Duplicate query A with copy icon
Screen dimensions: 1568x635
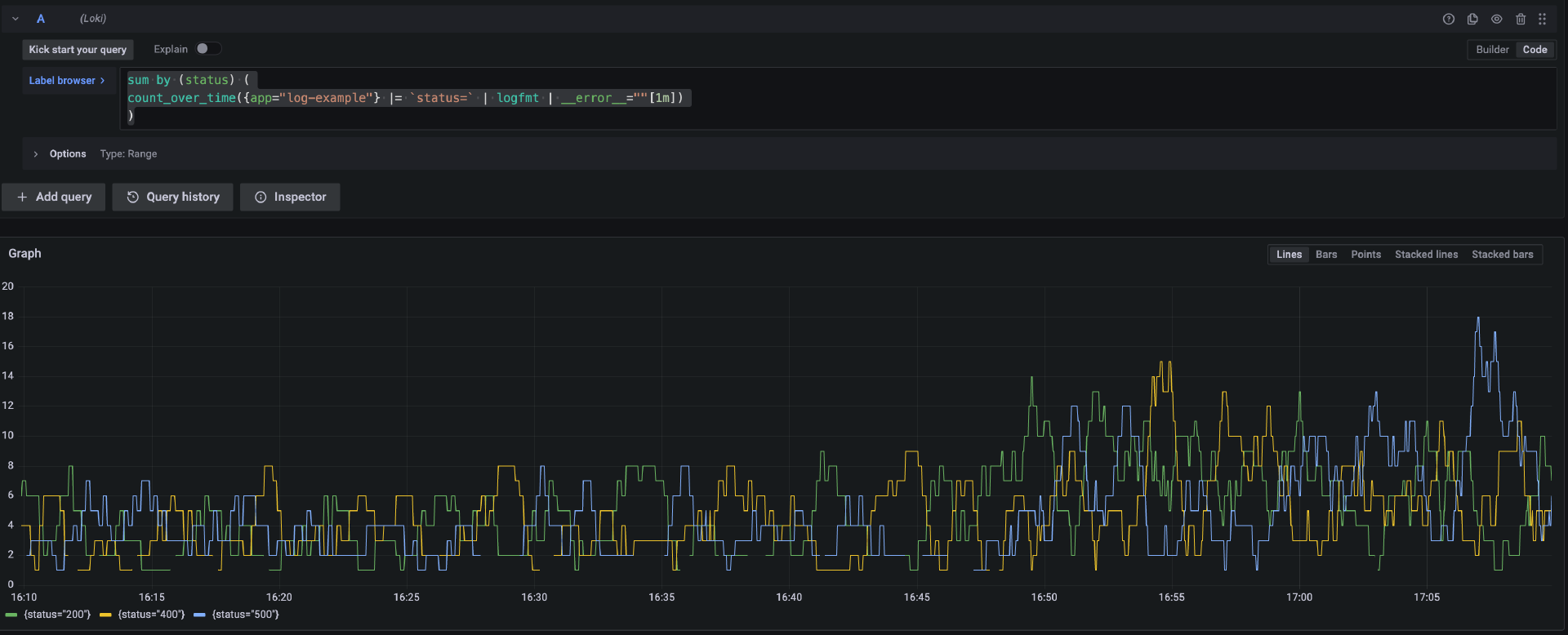tap(1472, 19)
